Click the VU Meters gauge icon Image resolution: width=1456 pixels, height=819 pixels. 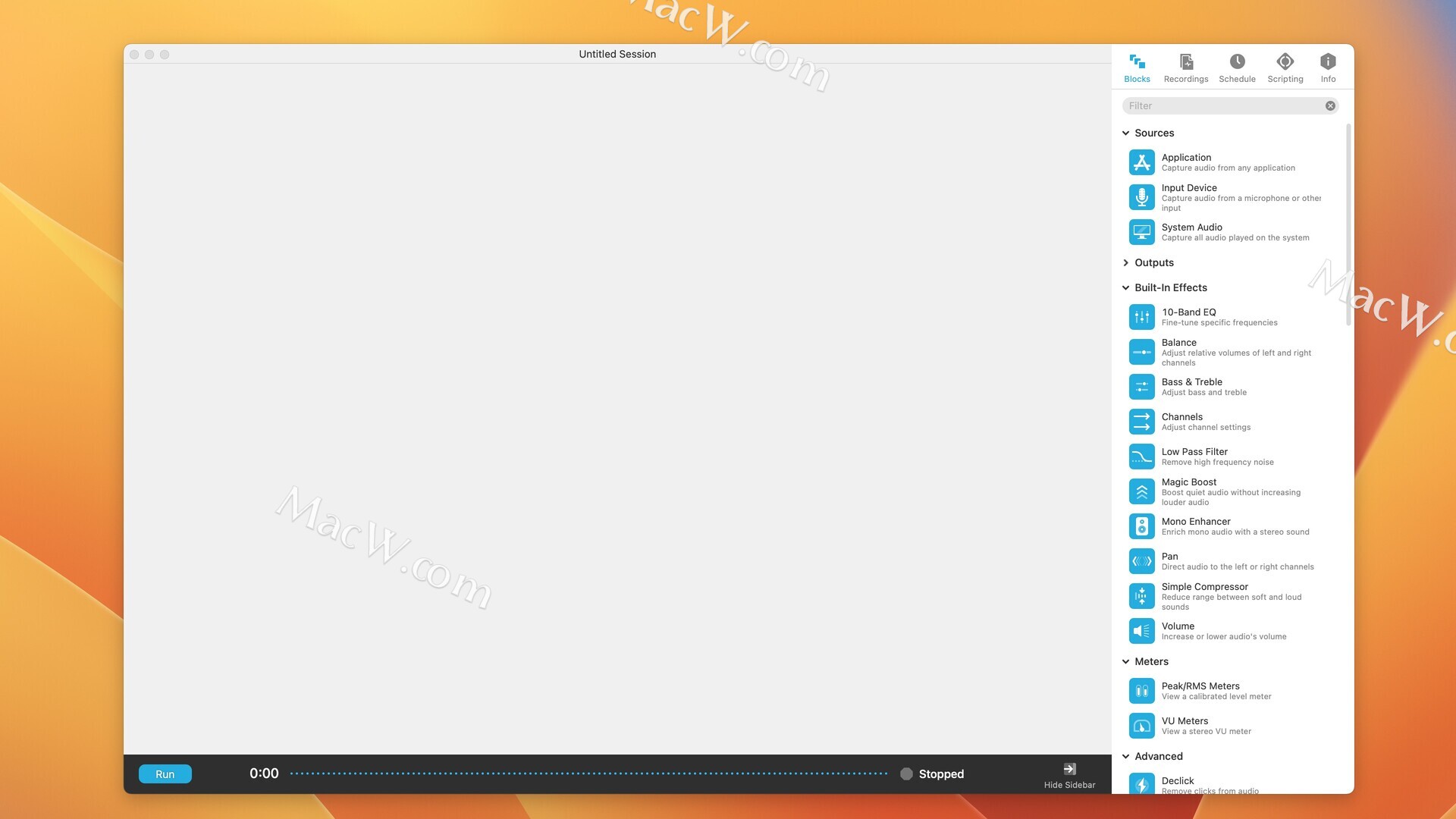click(1141, 726)
